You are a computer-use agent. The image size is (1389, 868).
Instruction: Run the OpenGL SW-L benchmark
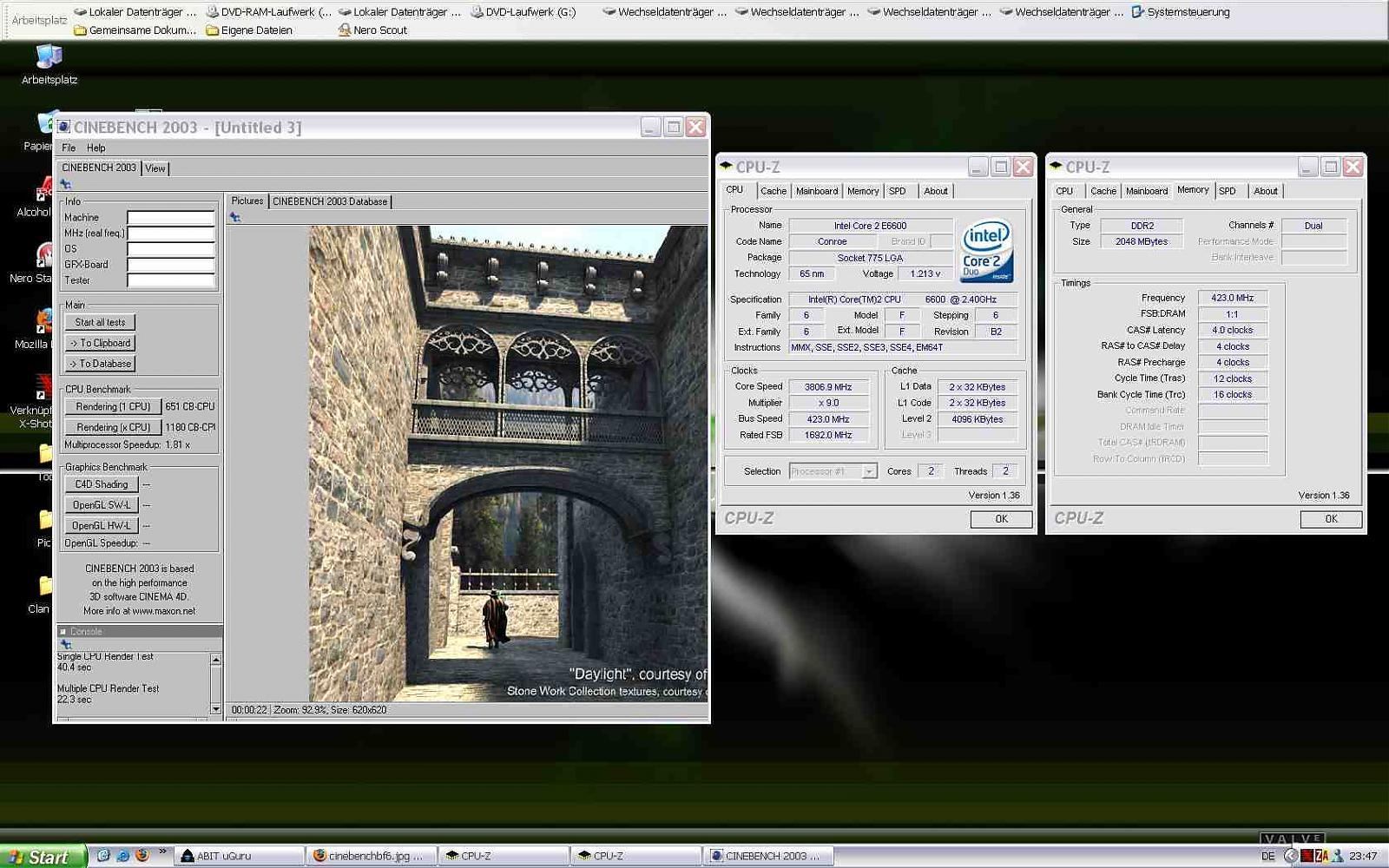[101, 505]
